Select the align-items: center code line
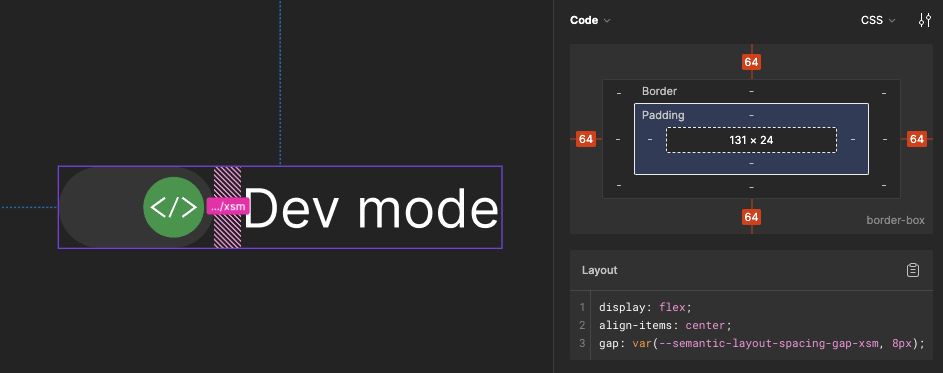The height and width of the screenshot is (373, 943). 665,325
